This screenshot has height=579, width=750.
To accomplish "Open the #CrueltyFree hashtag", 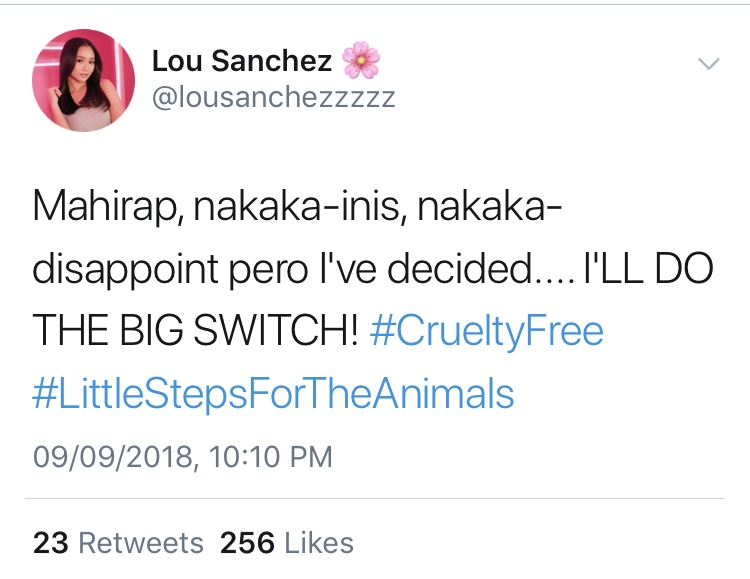I will [486, 331].
